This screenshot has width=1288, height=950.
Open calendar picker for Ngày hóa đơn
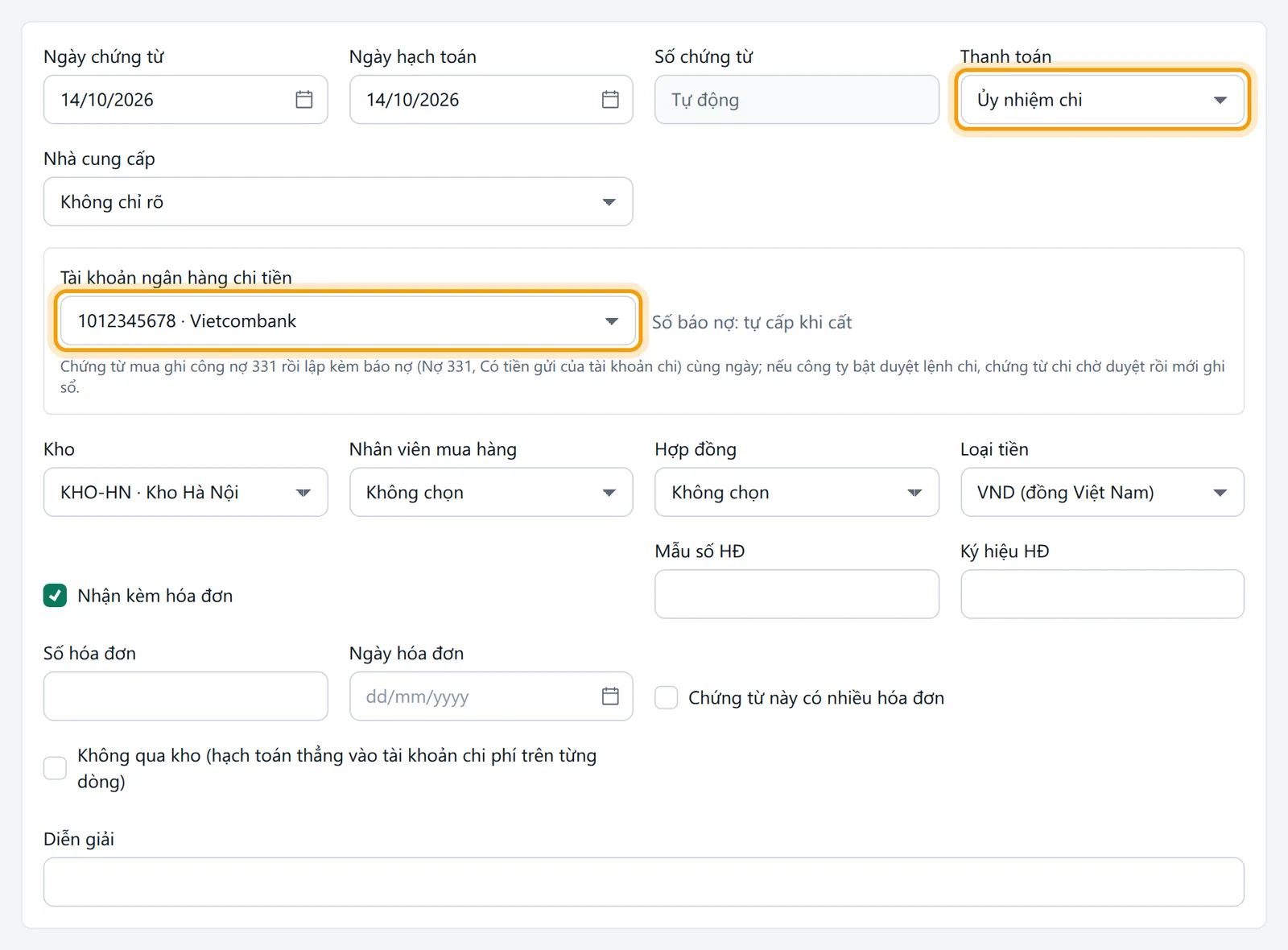[x=610, y=696]
